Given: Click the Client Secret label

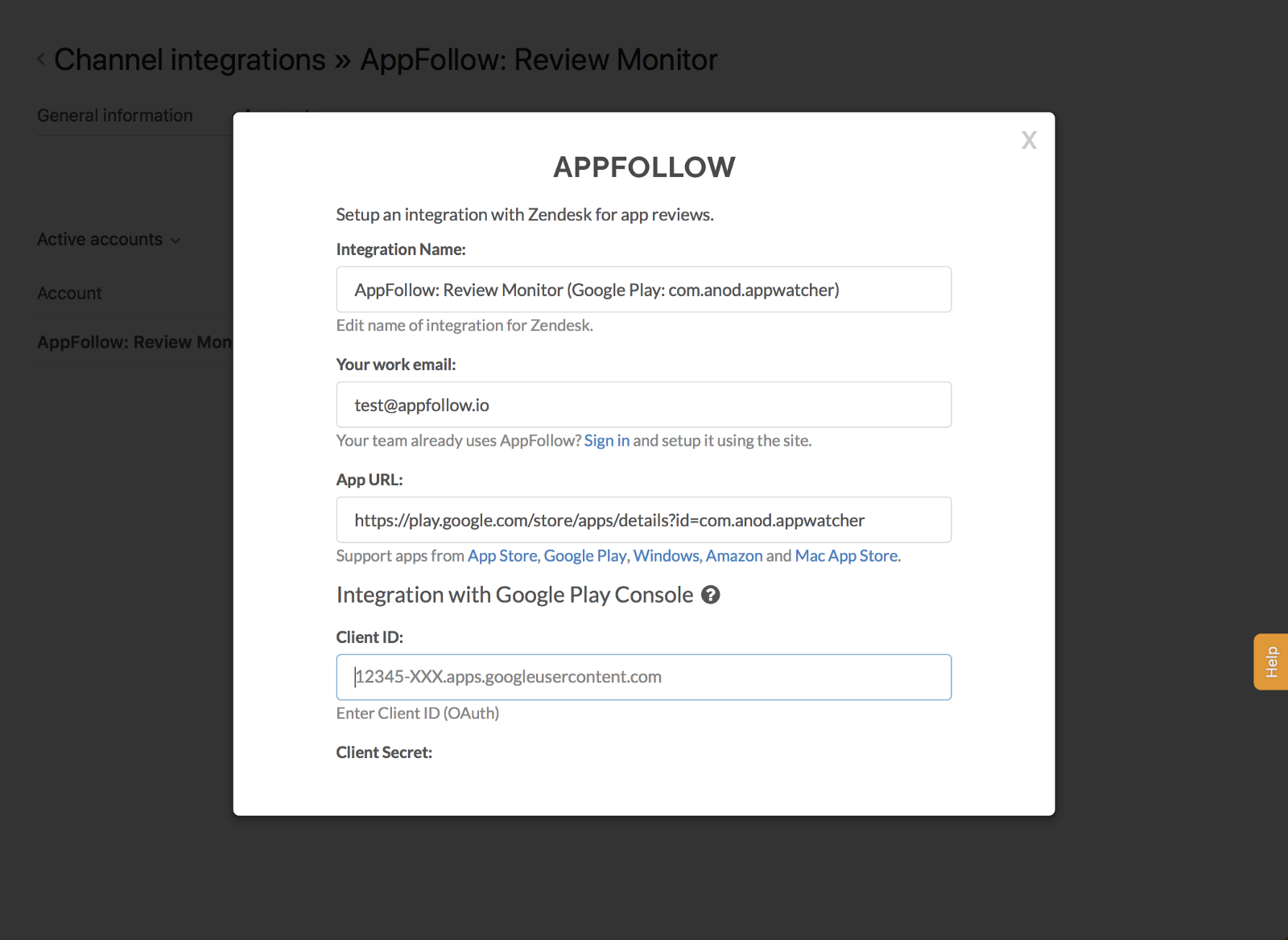Looking at the screenshot, I should tap(384, 752).
